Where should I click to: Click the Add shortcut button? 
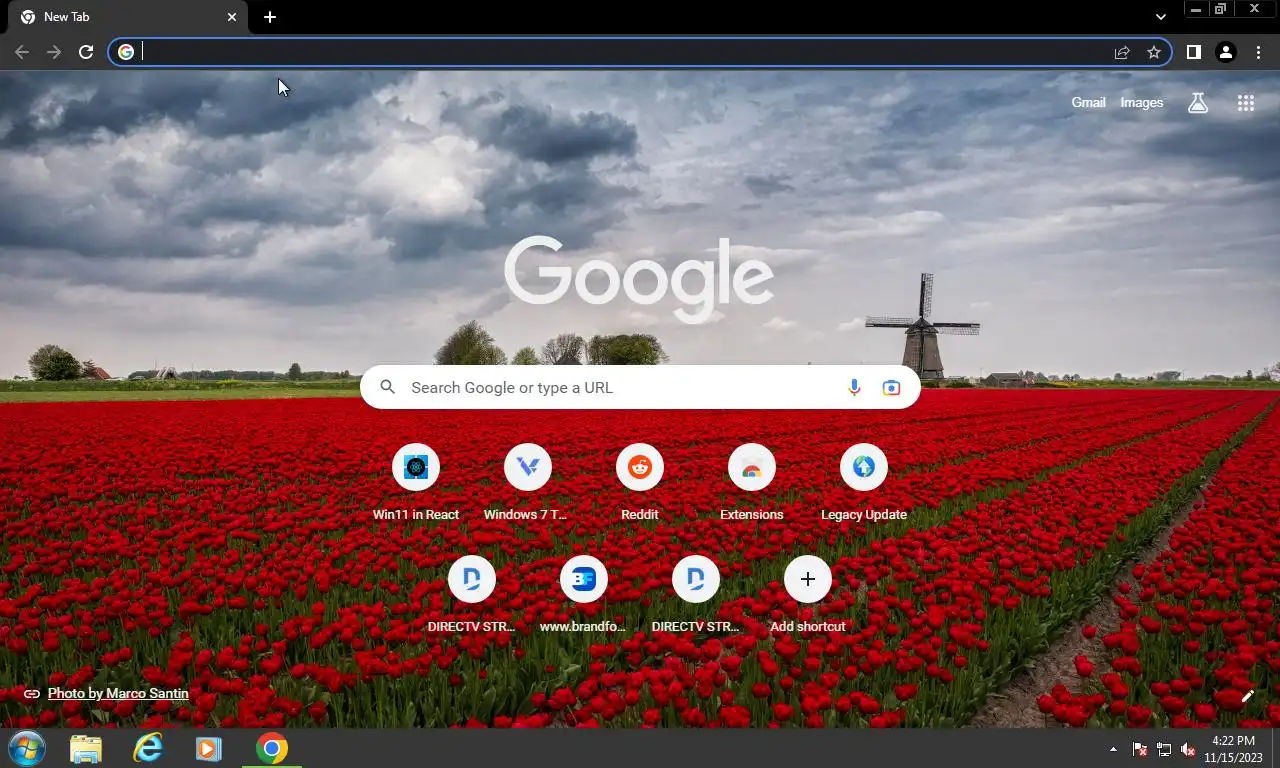808,595
